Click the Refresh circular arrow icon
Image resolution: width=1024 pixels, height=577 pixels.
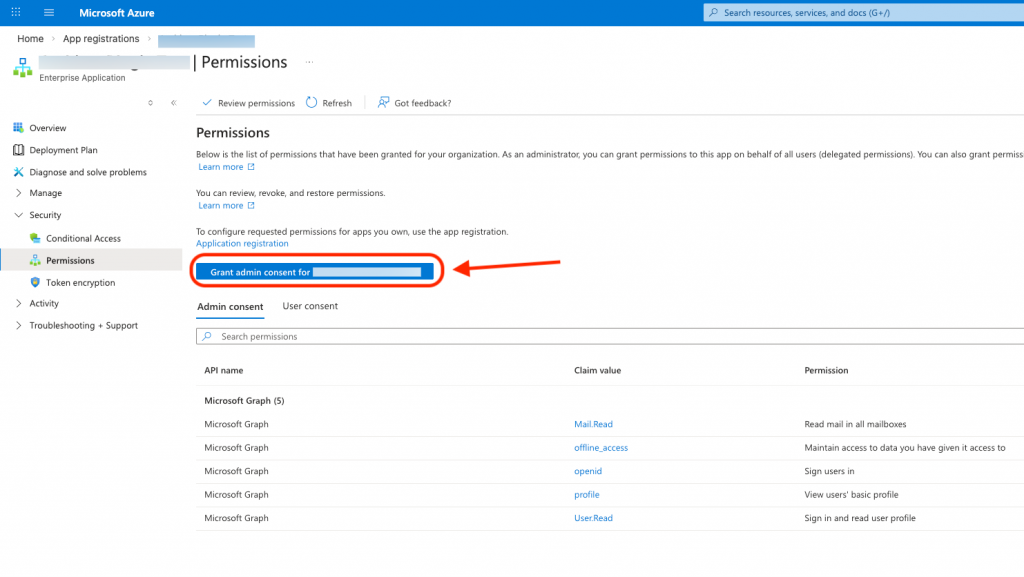pos(312,102)
